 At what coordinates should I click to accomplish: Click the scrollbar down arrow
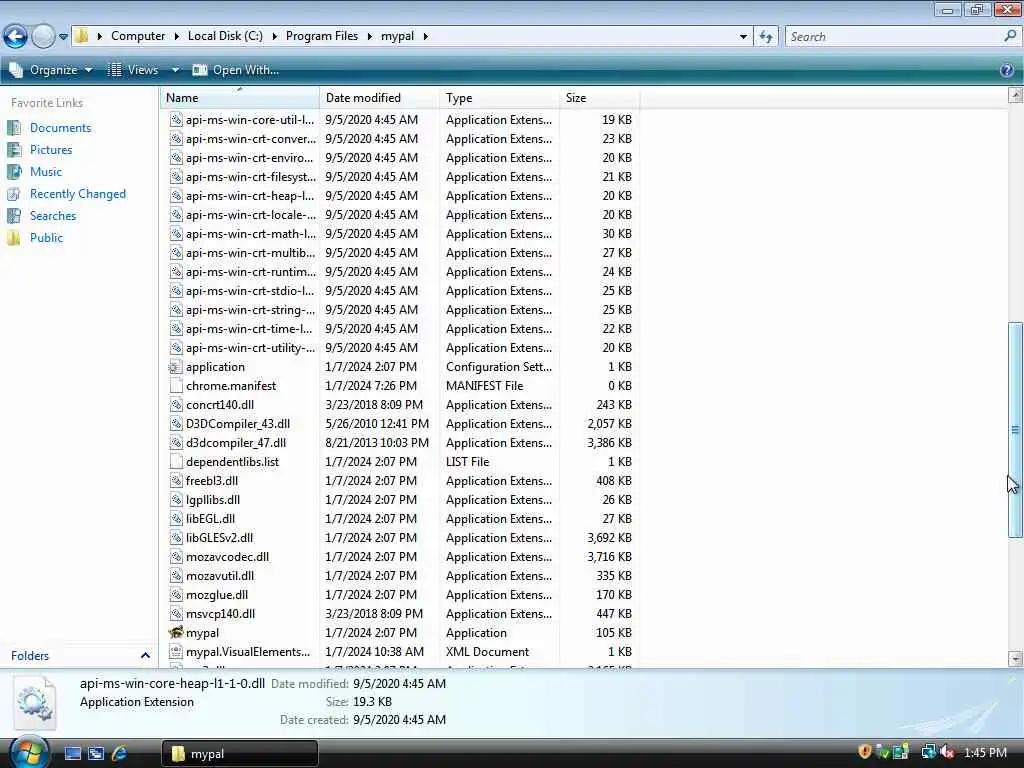(1015, 658)
